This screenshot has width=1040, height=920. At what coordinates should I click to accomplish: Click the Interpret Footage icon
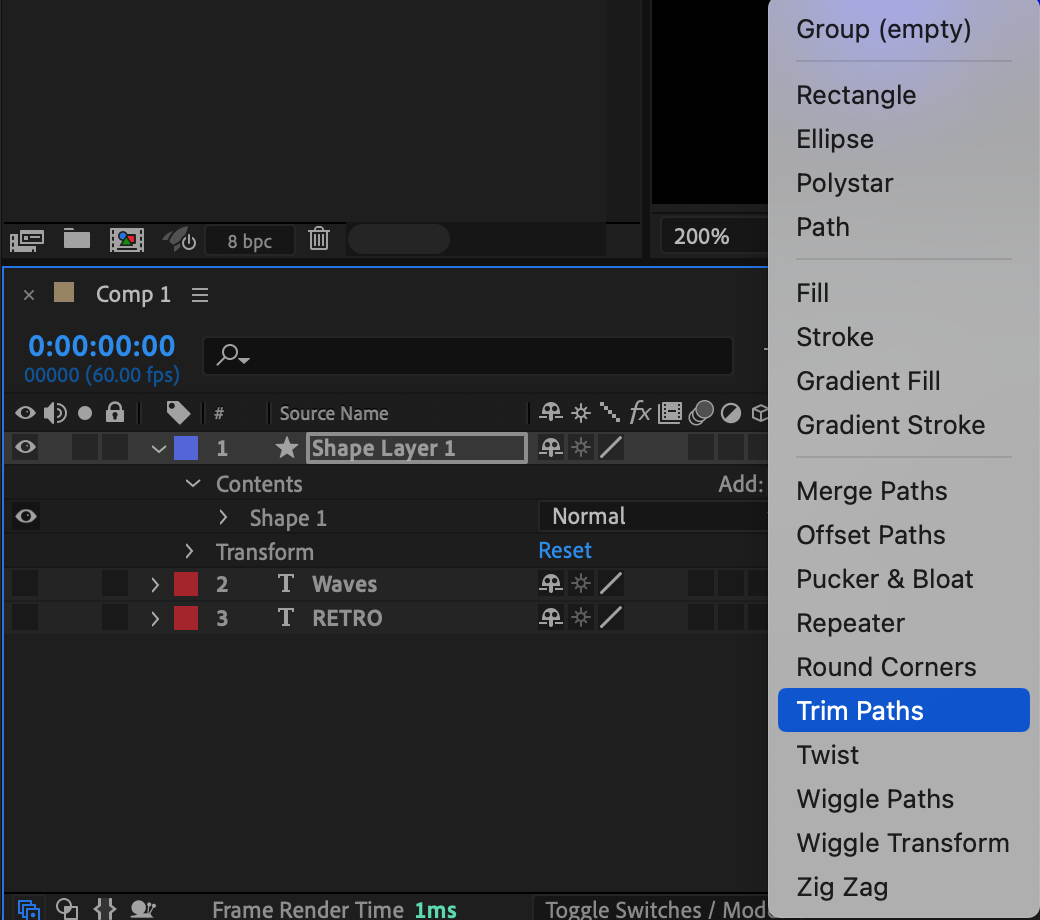point(26,240)
